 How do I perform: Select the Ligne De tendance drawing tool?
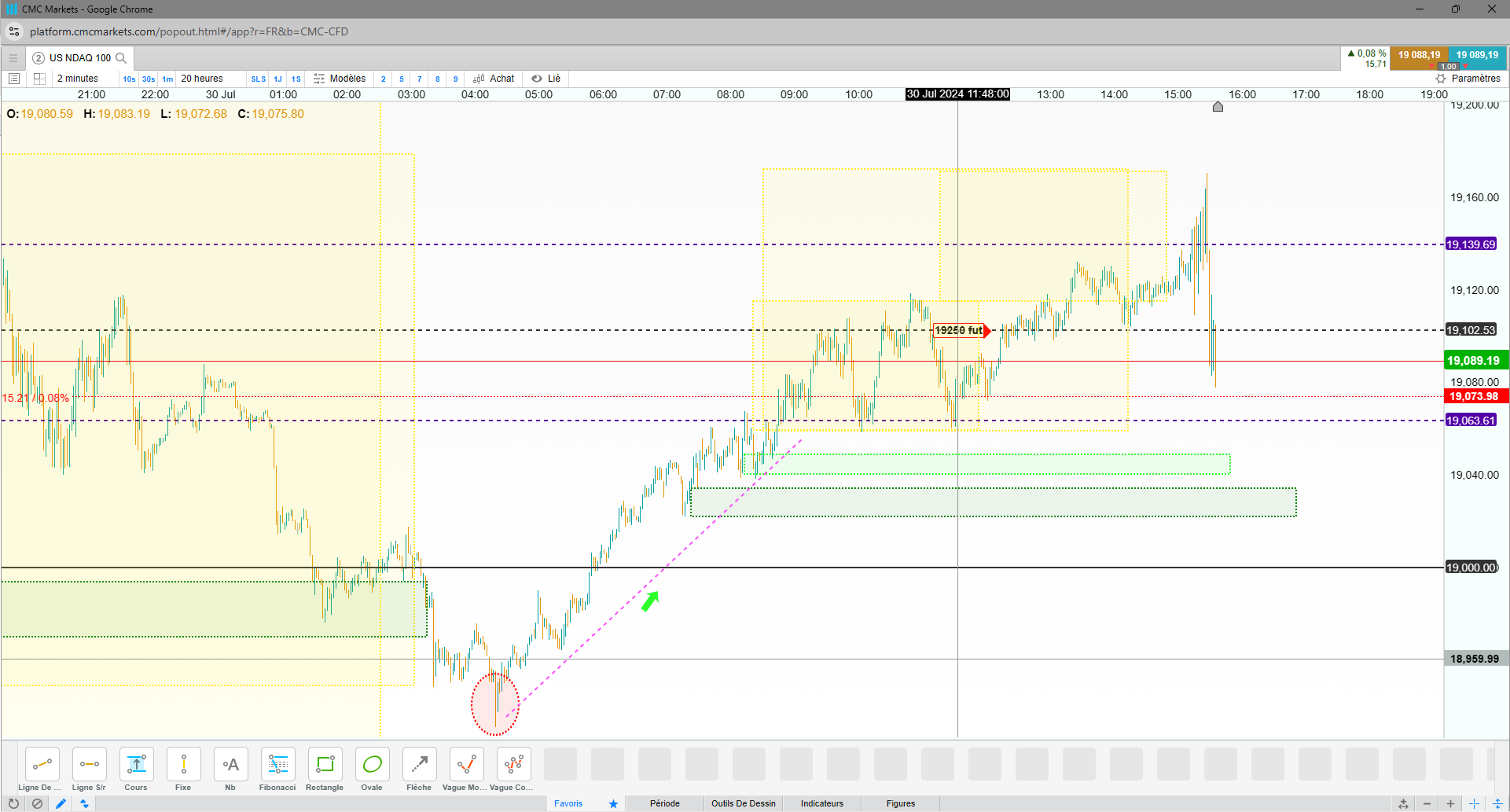[42, 764]
